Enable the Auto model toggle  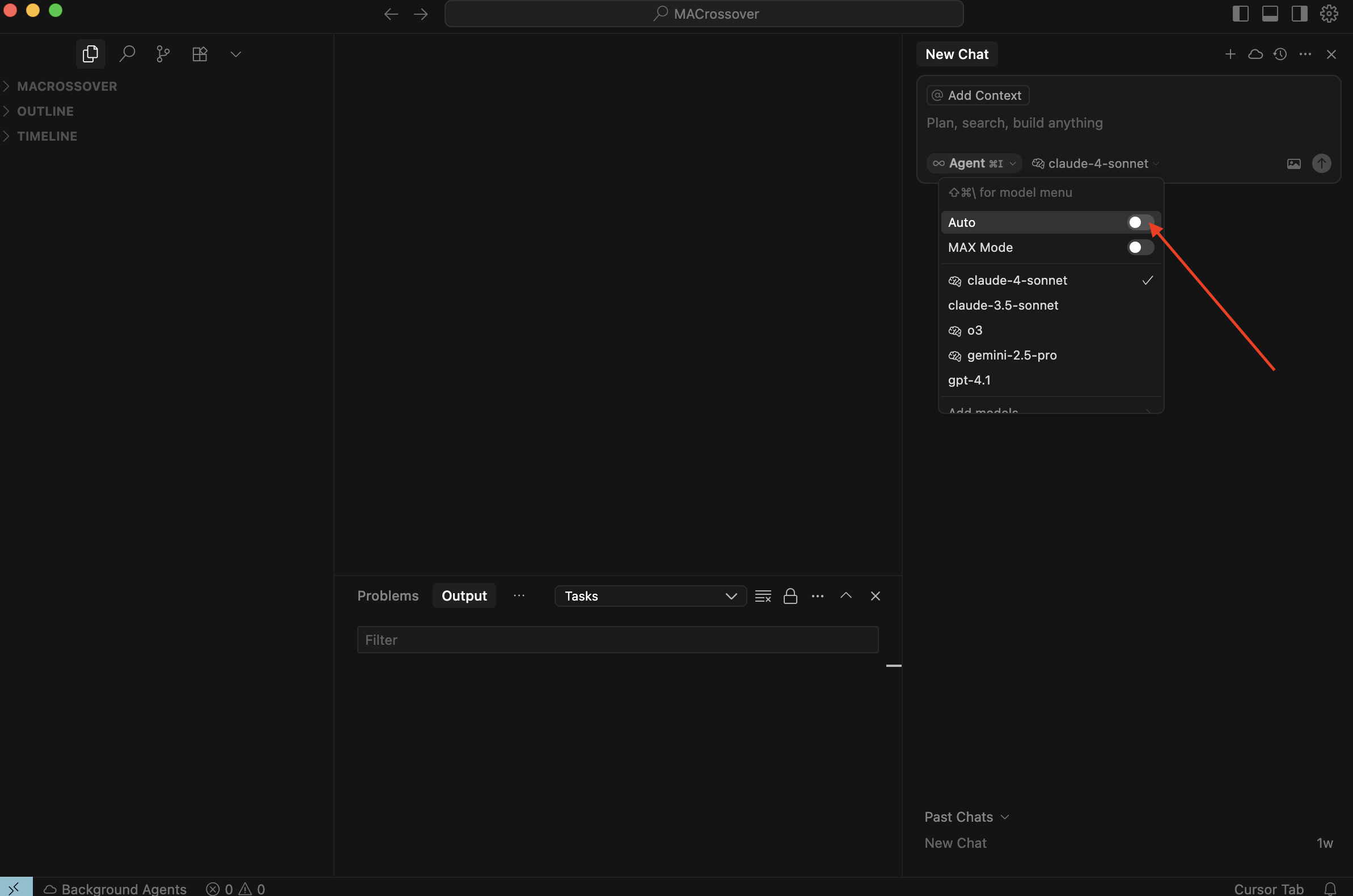pos(1140,222)
